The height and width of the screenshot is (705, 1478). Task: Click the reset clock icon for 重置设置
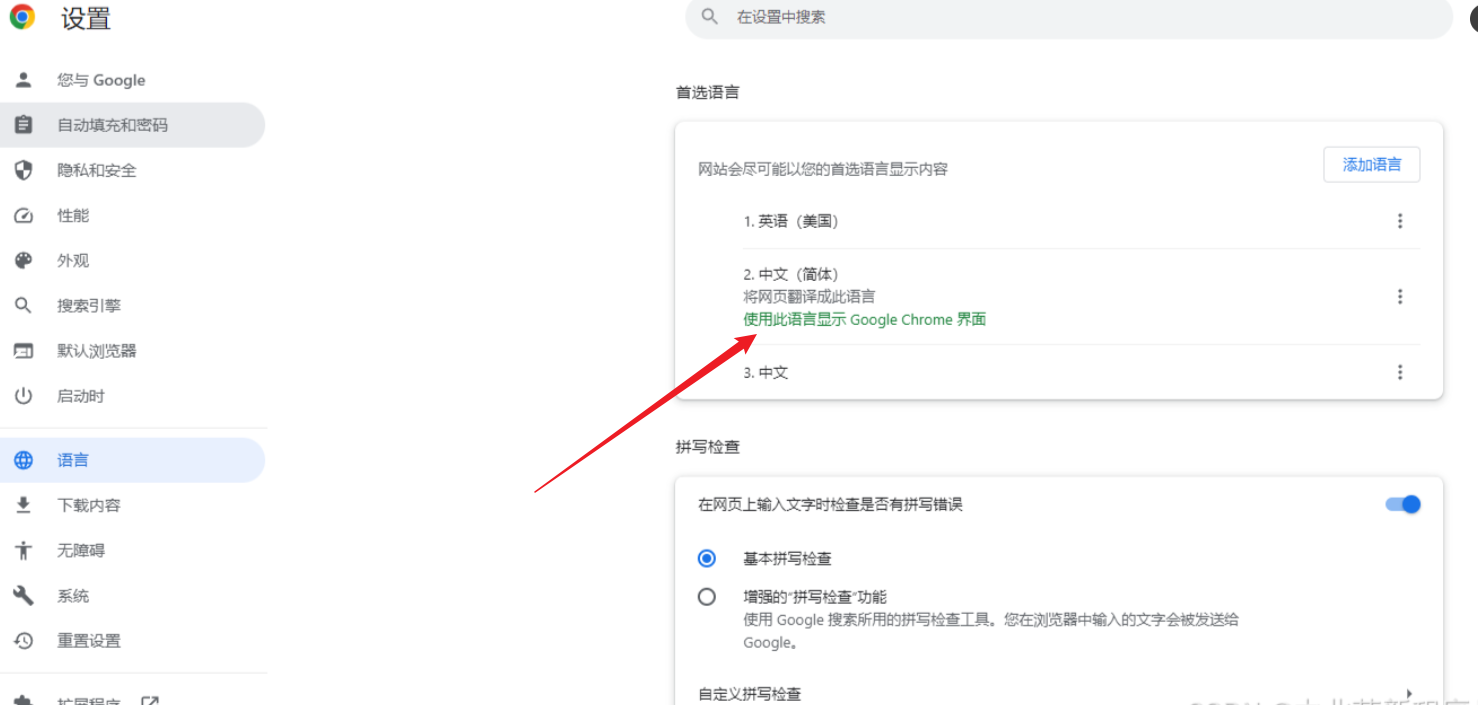(23, 641)
